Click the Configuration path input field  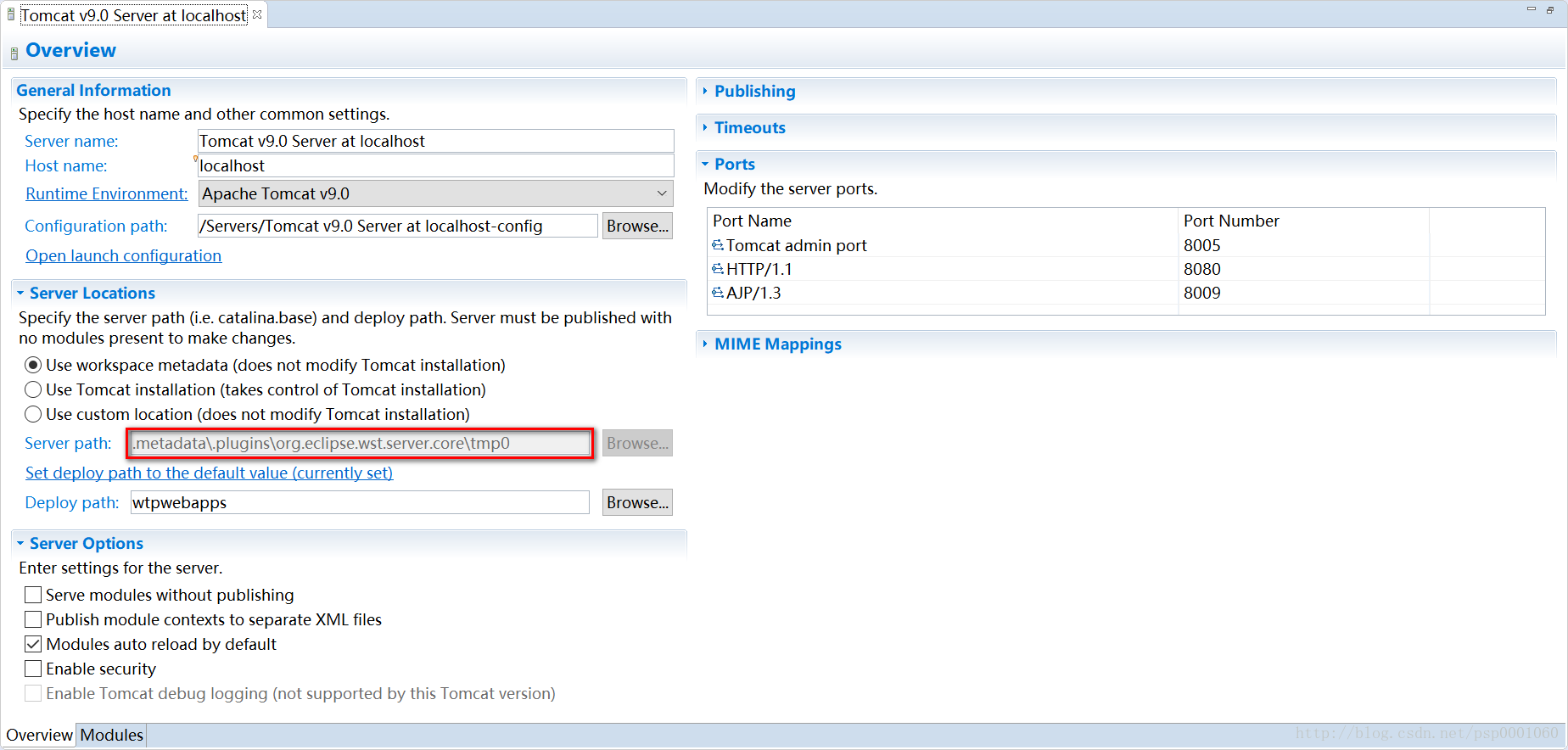click(x=398, y=226)
